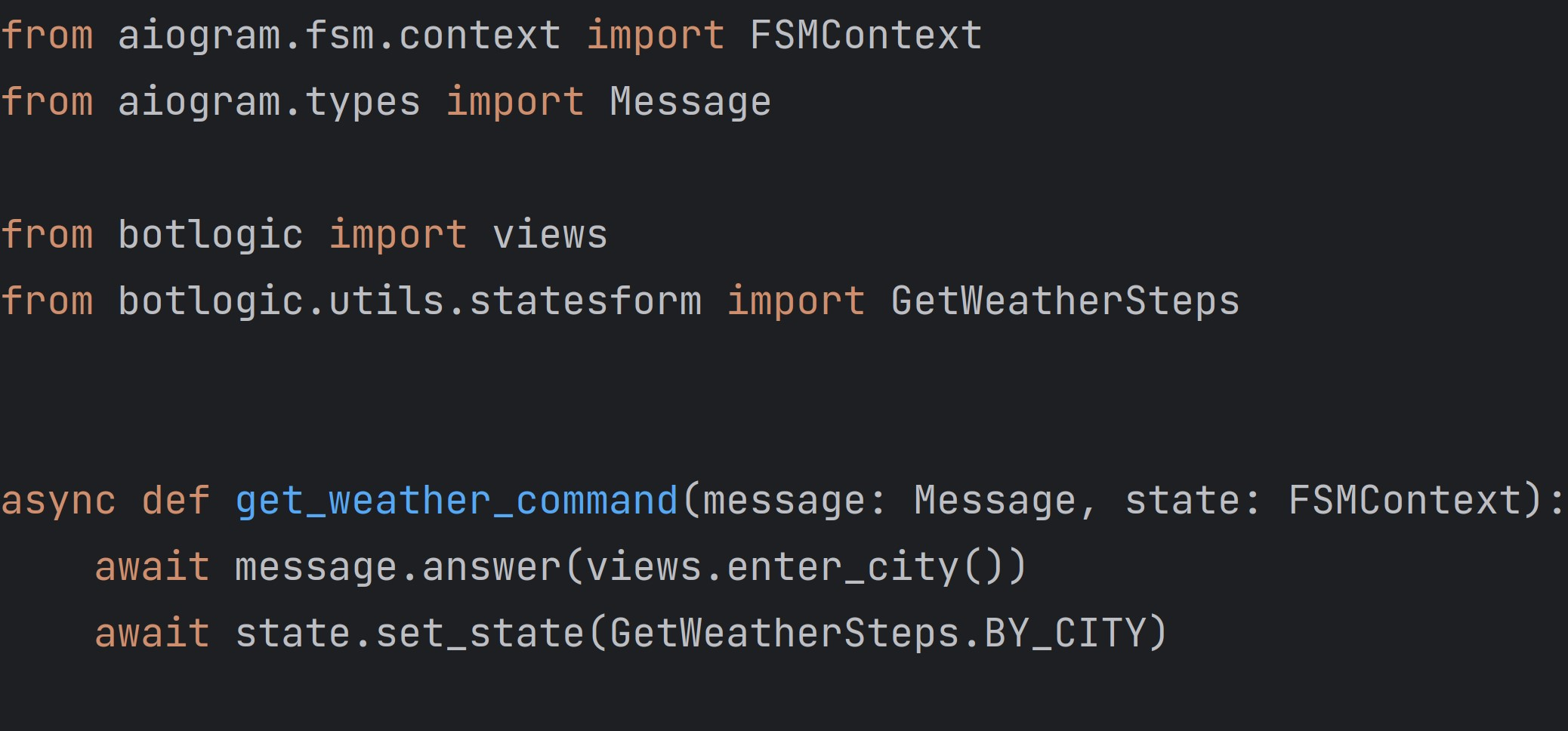This screenshot has width=1568, height=731.
Task: Click the async keyword
Action: click(59, 501)
